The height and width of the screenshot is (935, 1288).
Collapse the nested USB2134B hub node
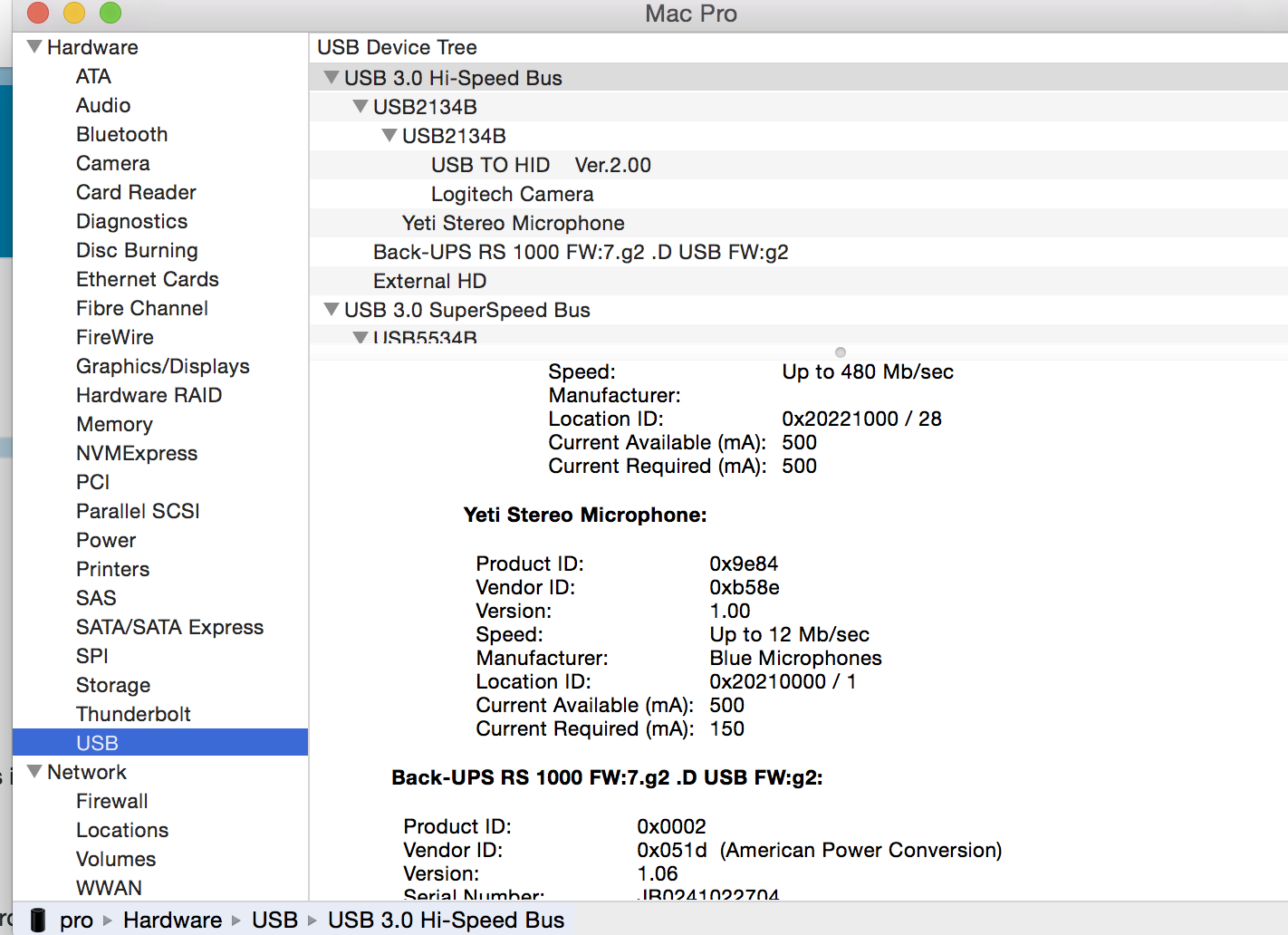pyautogui.click(x=389, y=135)
